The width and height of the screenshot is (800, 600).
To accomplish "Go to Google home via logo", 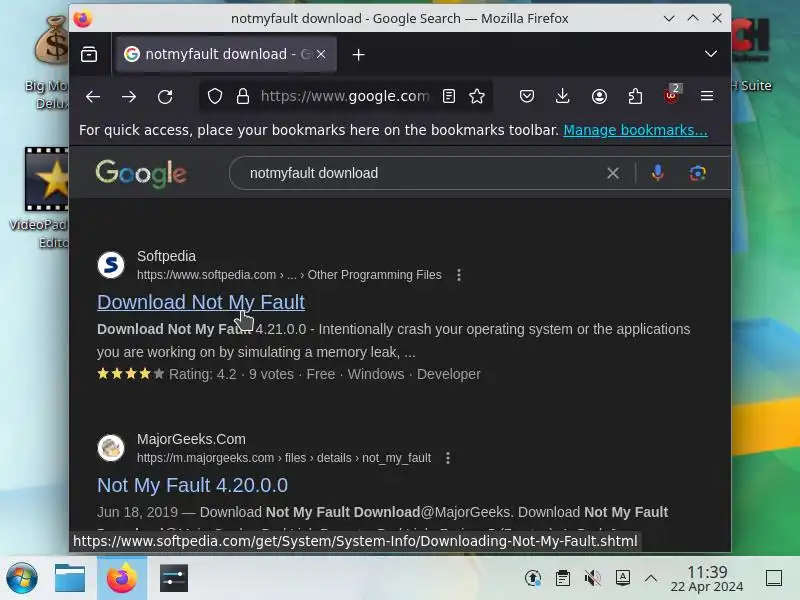I will [x=141, y=173].
